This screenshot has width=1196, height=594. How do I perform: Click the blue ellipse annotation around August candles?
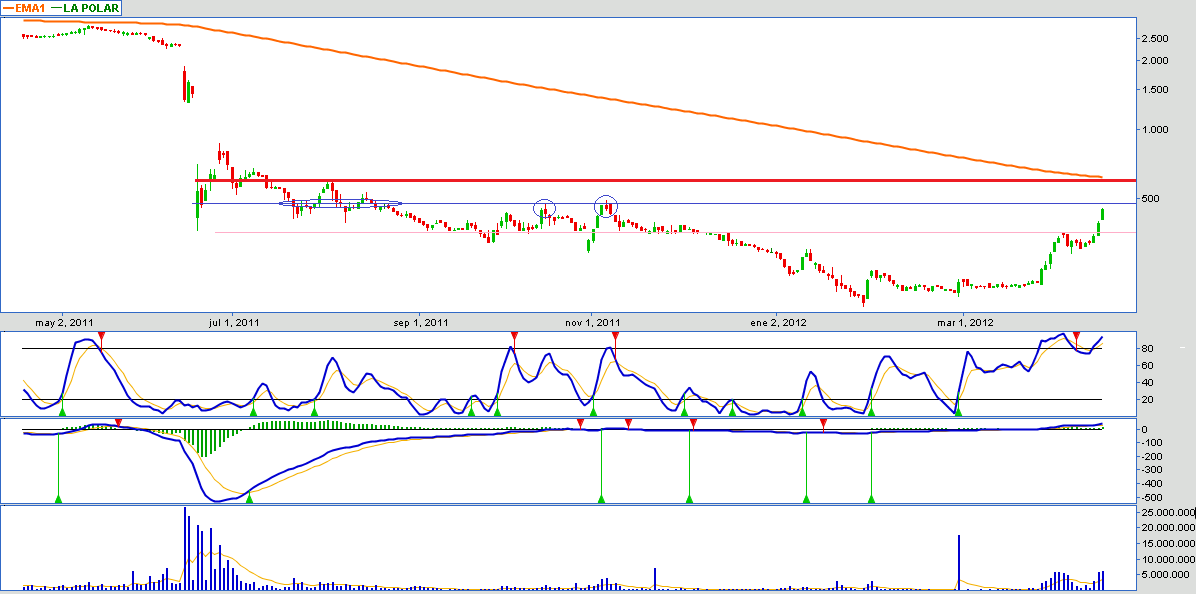tap(340, 203)
